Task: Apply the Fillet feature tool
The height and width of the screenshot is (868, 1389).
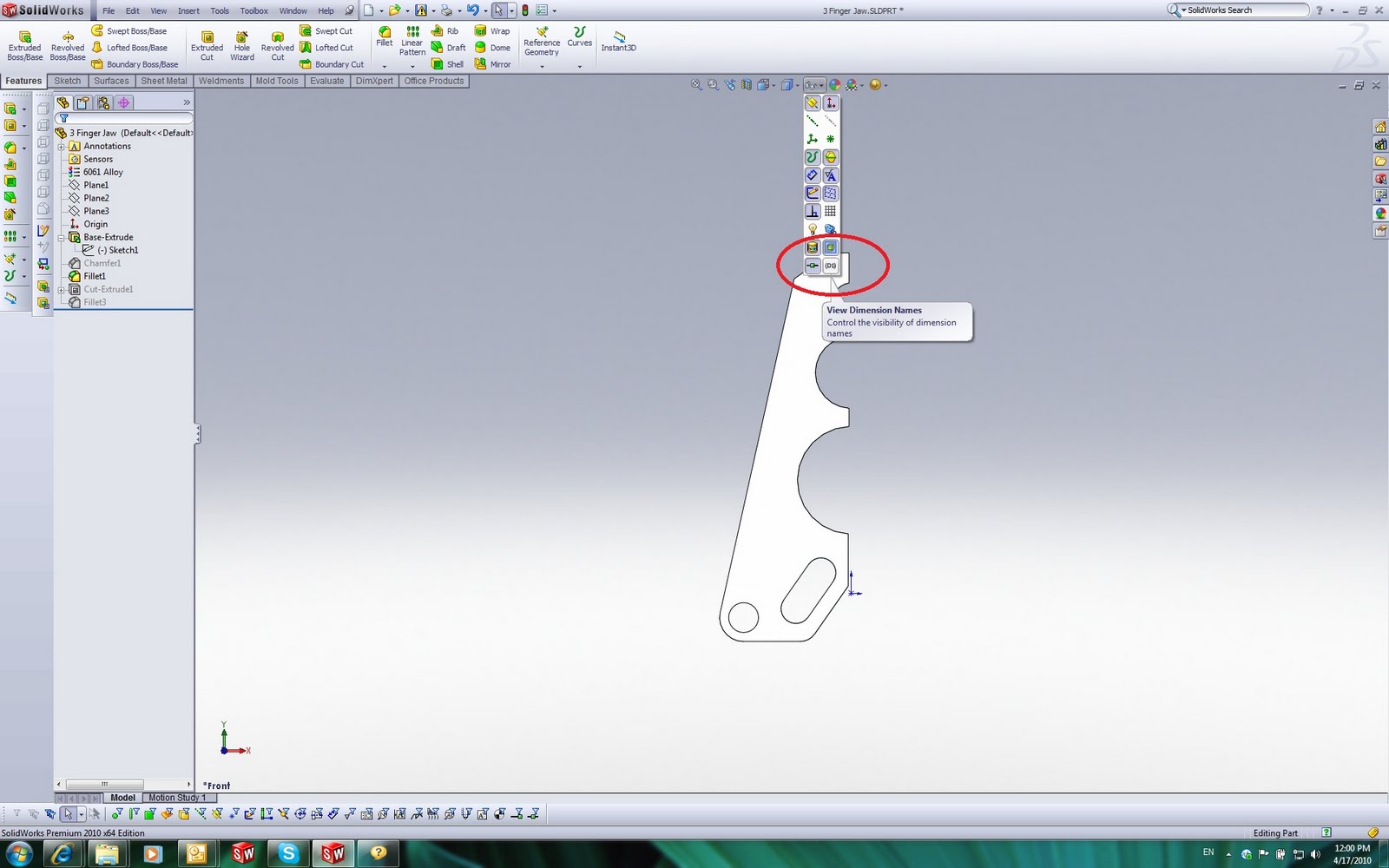Action: pos(385,36)
